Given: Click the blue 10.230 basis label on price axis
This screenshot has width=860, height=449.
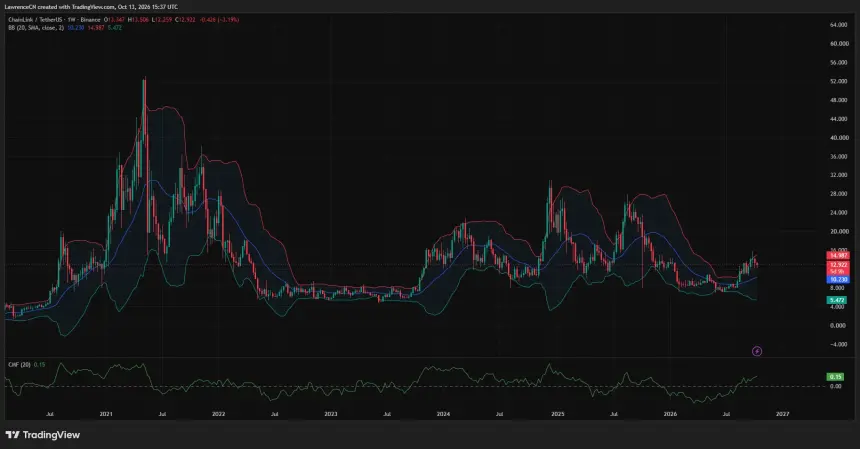Looking at the screenshot, I should (x=838, y=280).
